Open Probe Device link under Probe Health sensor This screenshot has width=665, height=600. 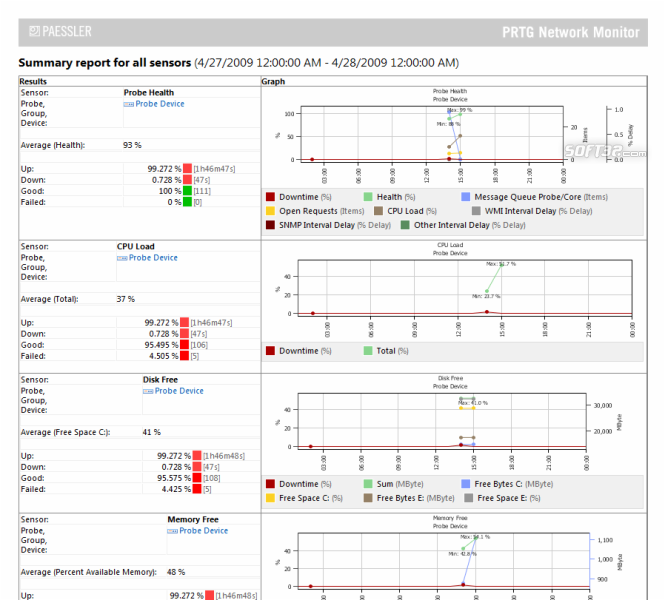pos(160,104)
